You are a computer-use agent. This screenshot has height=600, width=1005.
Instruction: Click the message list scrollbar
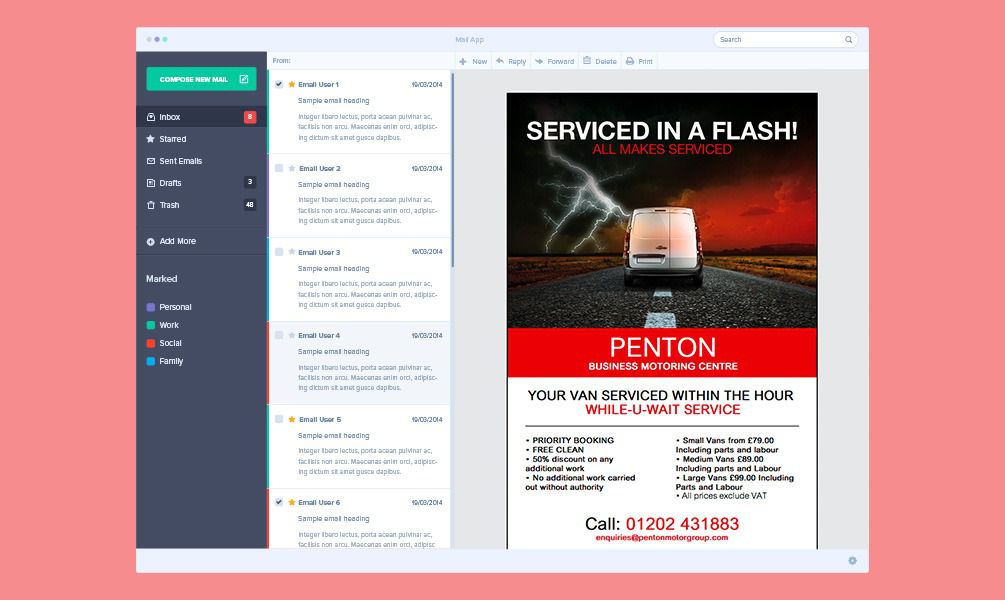[453, 170]
